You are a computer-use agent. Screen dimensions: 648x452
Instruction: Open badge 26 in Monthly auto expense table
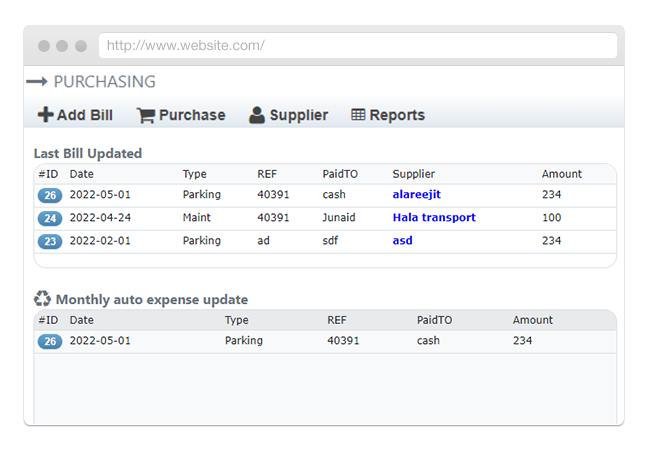50,341
